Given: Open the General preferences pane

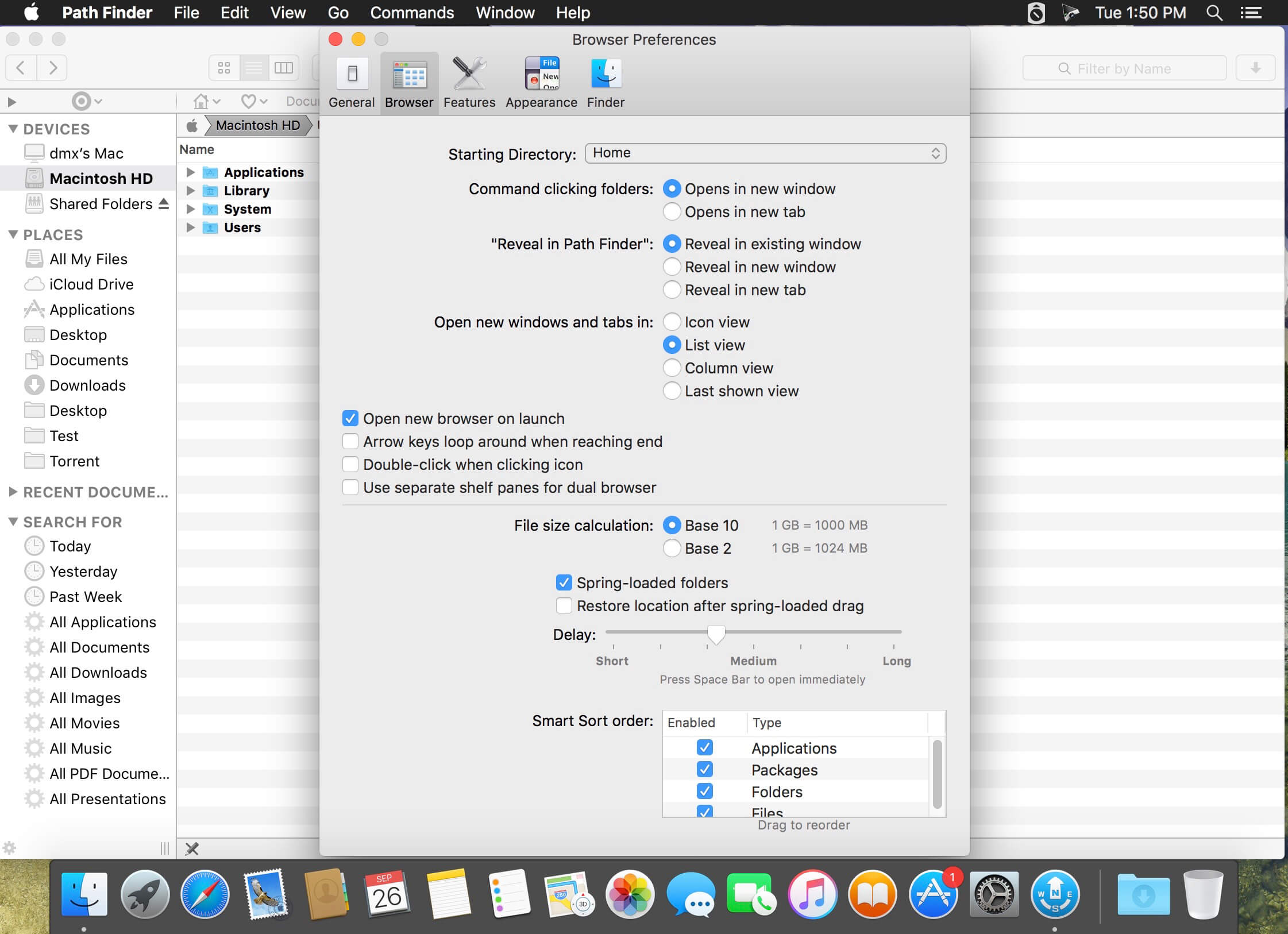Looking at the screenshot, I should pos(352,83).
